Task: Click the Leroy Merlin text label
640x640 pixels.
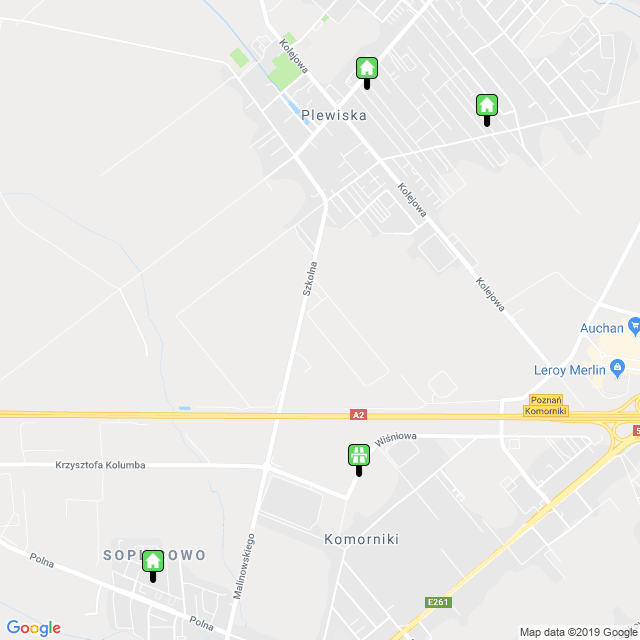Action: pos(570,370)
